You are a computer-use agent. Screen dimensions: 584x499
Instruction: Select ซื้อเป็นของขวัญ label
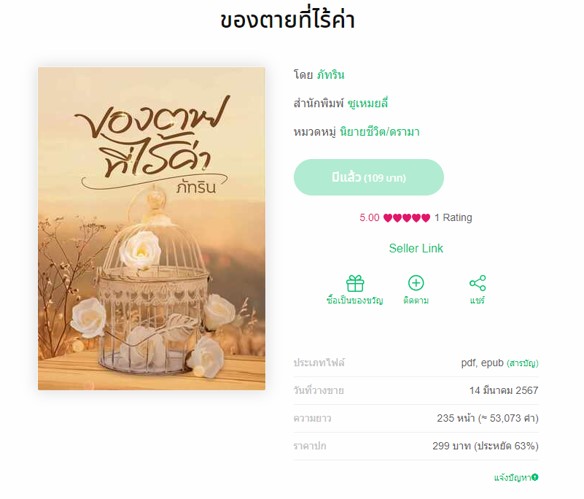click(x=355, y=300)
